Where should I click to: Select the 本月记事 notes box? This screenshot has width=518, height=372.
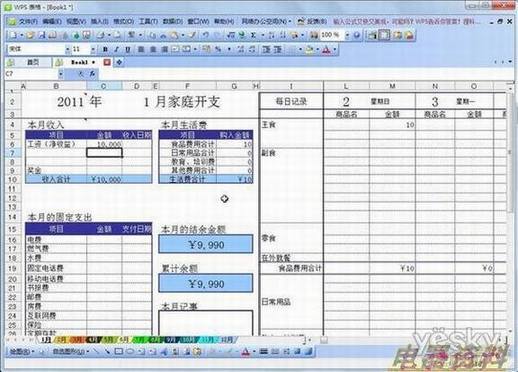(206, 323)
